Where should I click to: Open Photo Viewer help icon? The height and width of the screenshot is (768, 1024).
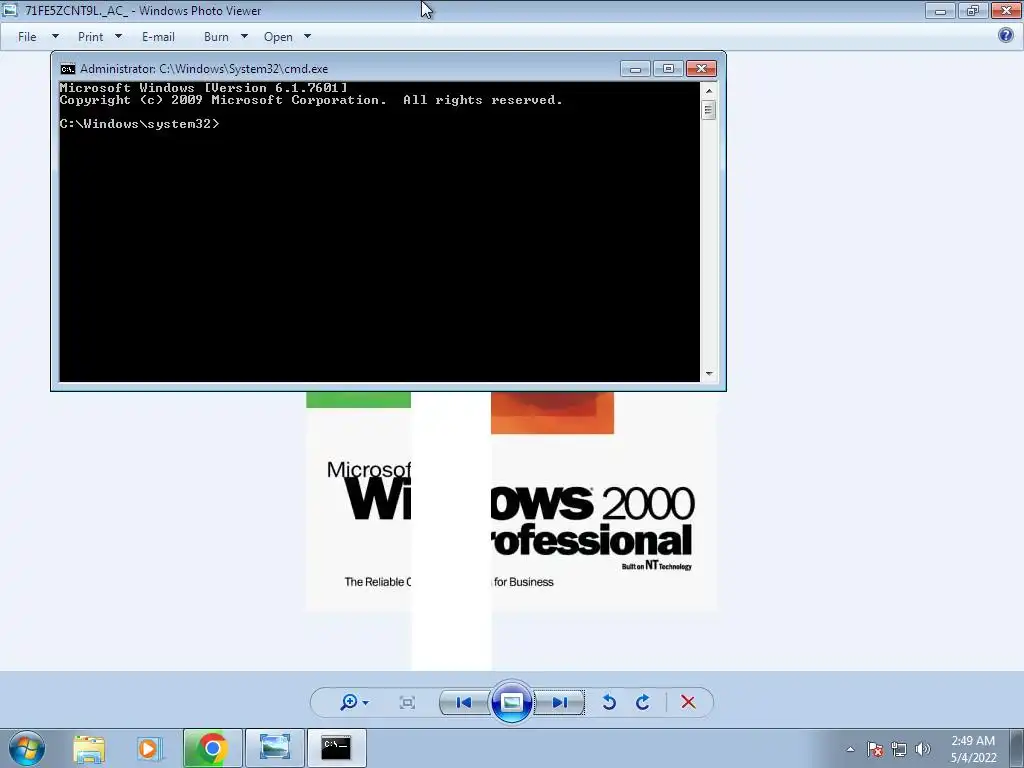click(x=1006, y=35)
